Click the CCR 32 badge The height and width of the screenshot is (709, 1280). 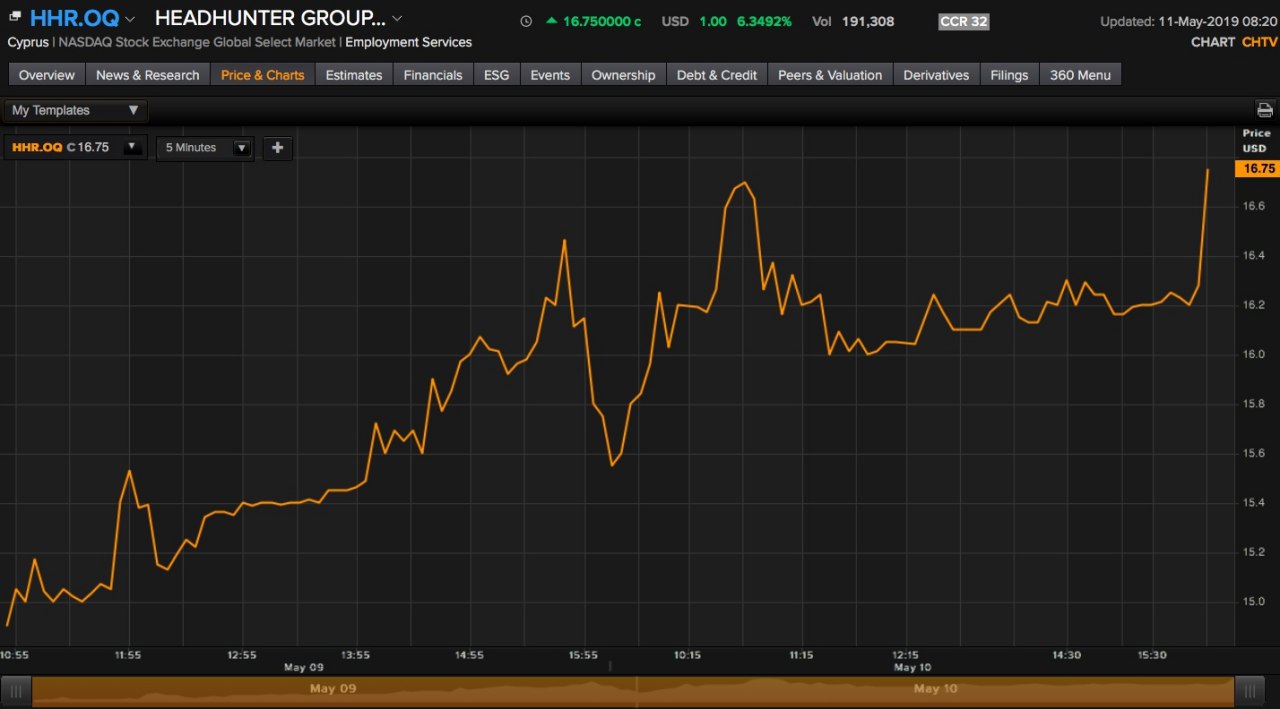pos(964,21)
